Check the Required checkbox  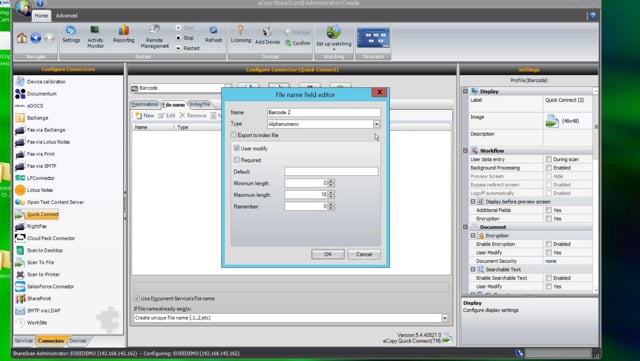point(237,160)
